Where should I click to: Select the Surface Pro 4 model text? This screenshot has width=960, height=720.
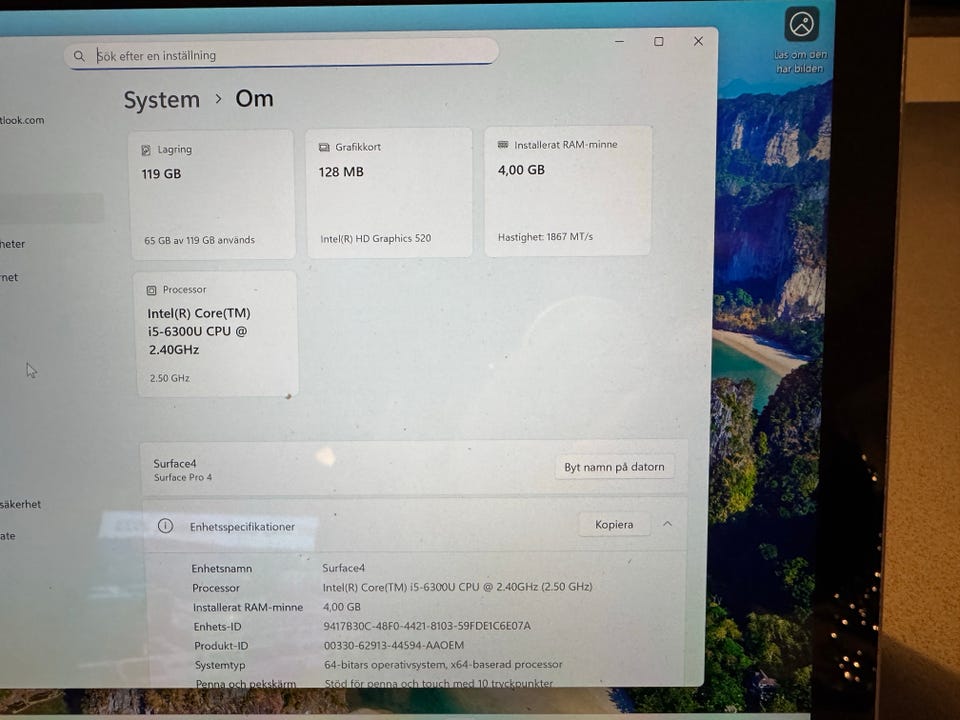tap(182, 478)
